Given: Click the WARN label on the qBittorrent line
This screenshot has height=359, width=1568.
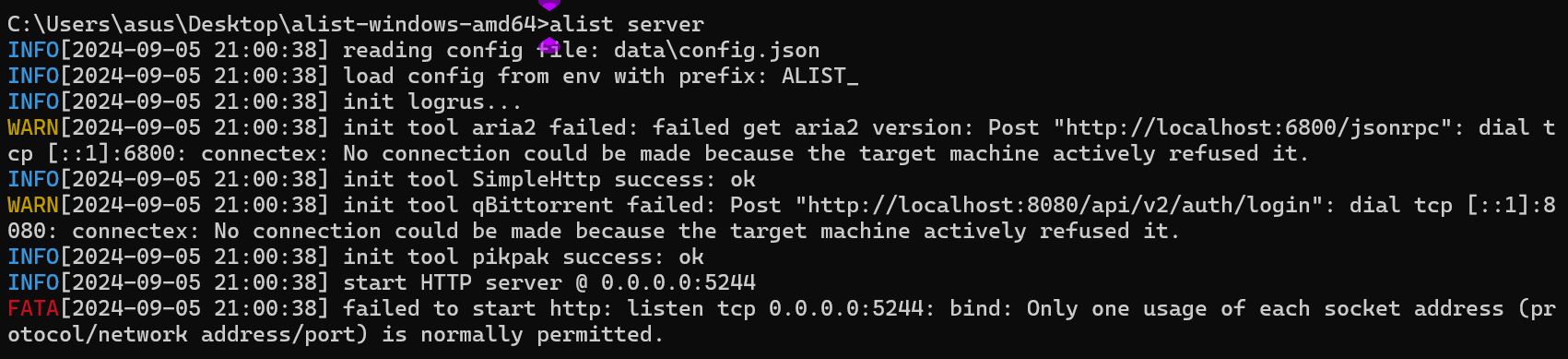Looking at the screenshot, I should coord(33,205).
